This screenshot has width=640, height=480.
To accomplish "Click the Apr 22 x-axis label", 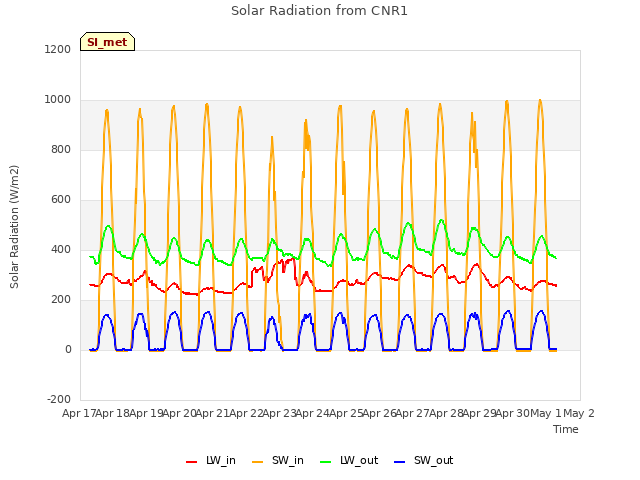I will click(246, 413).
